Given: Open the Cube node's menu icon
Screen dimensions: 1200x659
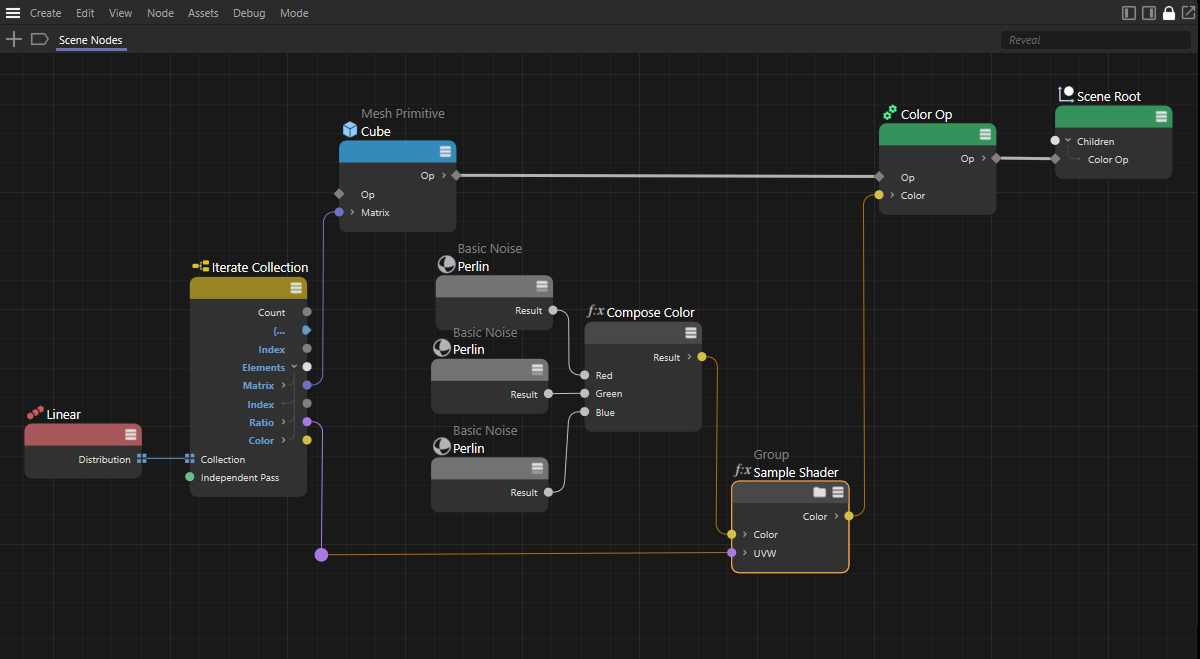Looking at the screenshot, I should click(445, 152).
